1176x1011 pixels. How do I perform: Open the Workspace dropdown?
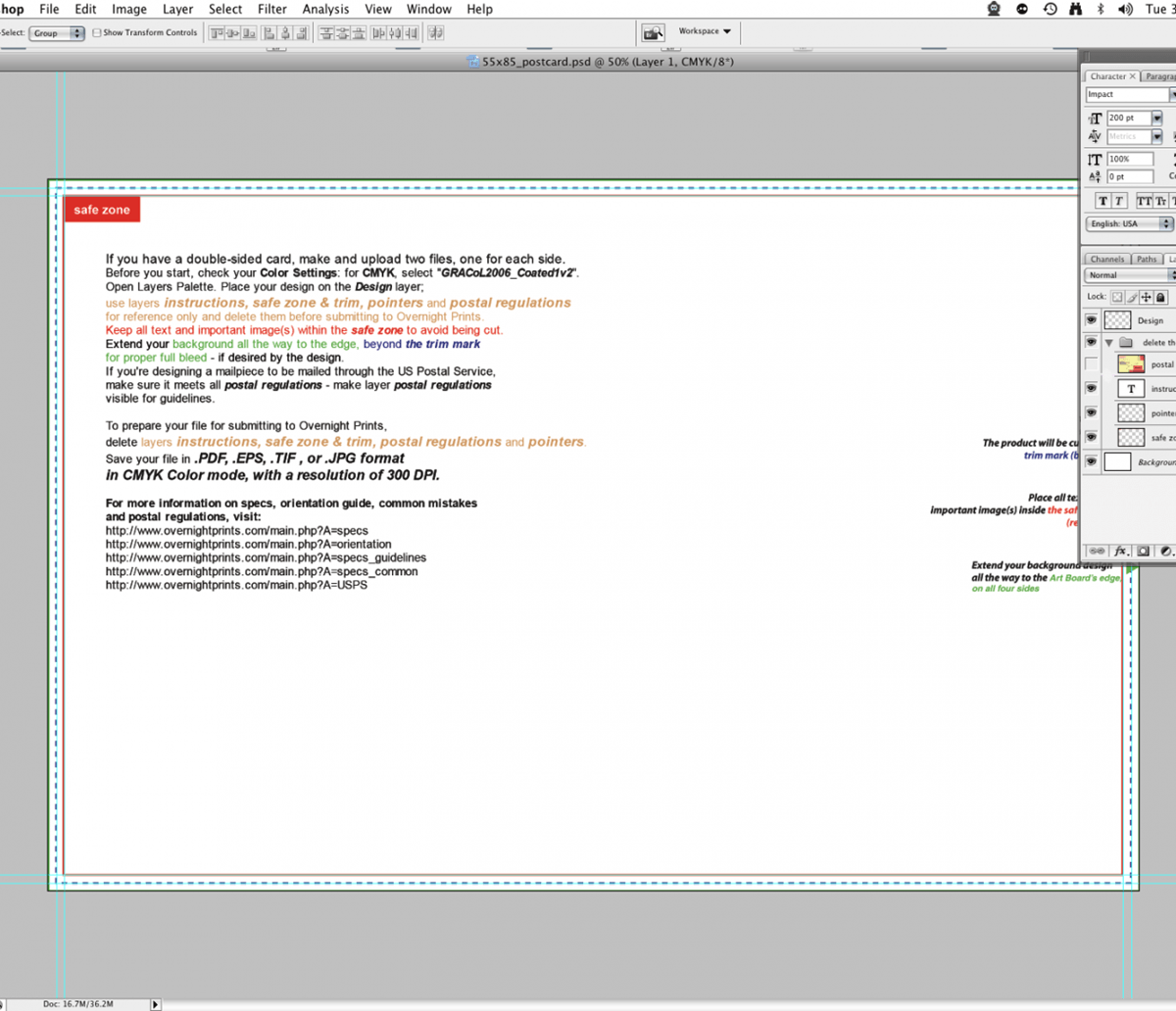[705, 31]
